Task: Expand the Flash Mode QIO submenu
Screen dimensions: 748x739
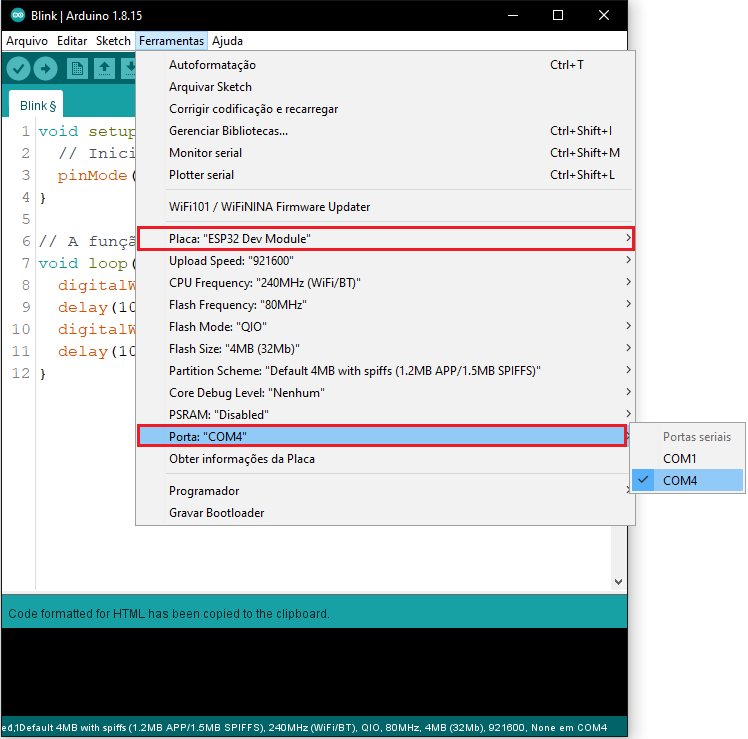Action: (x=385, y=326)
